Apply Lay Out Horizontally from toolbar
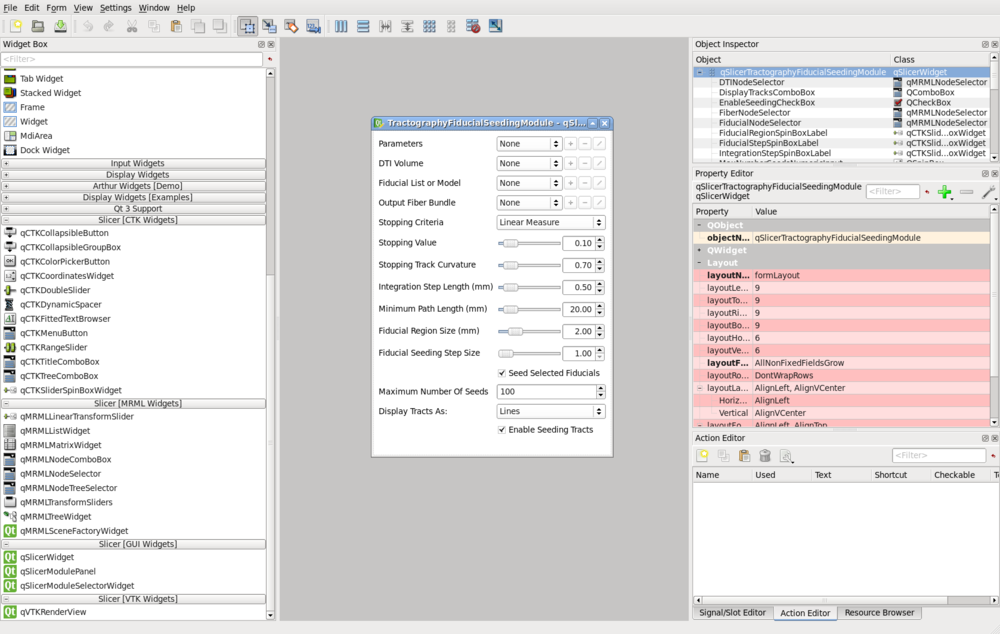 (x=341, y=26)
